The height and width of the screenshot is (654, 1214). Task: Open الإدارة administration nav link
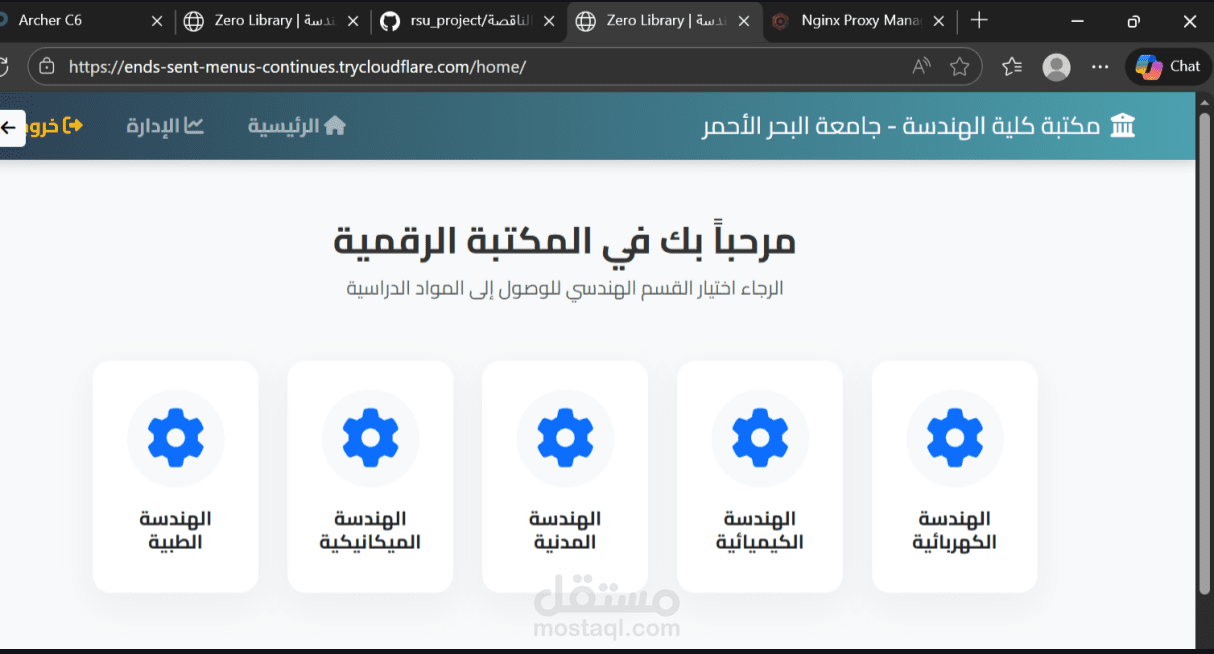tap(165, 126)
